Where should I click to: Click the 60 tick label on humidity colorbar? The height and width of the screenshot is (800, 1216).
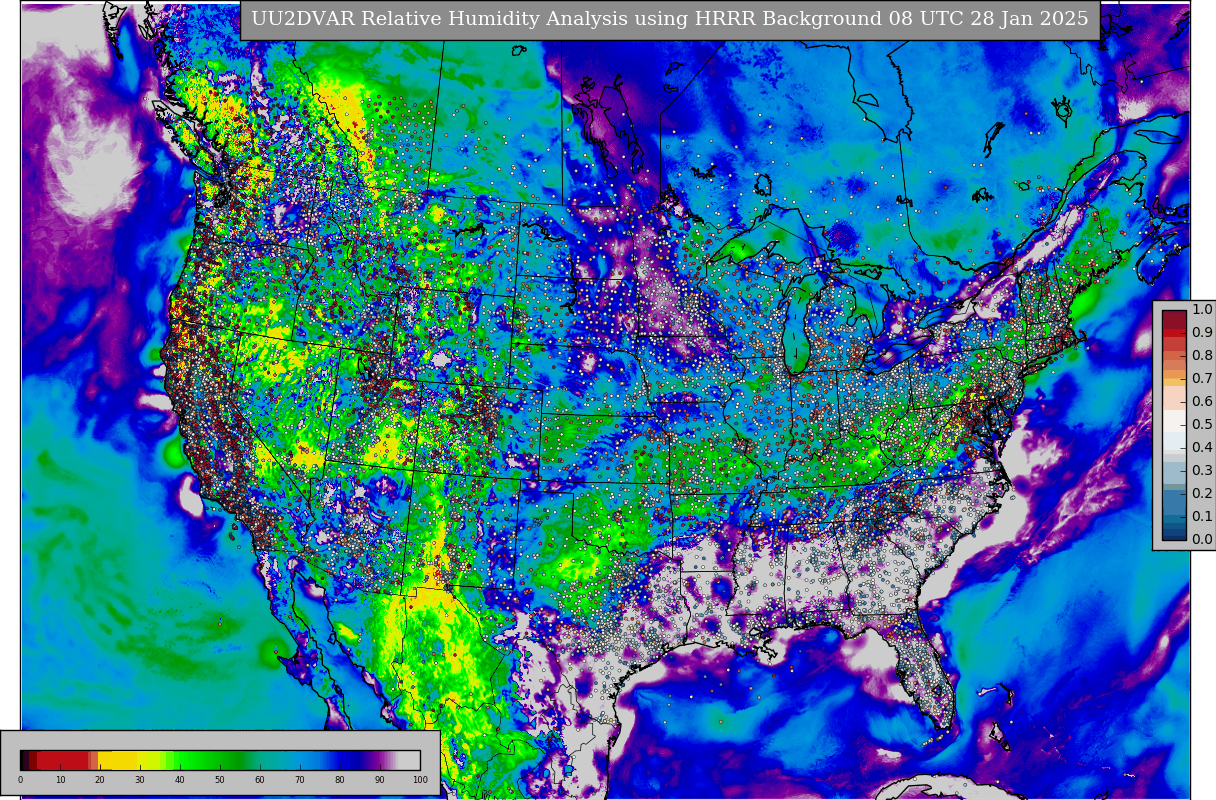tap(260, 780)
